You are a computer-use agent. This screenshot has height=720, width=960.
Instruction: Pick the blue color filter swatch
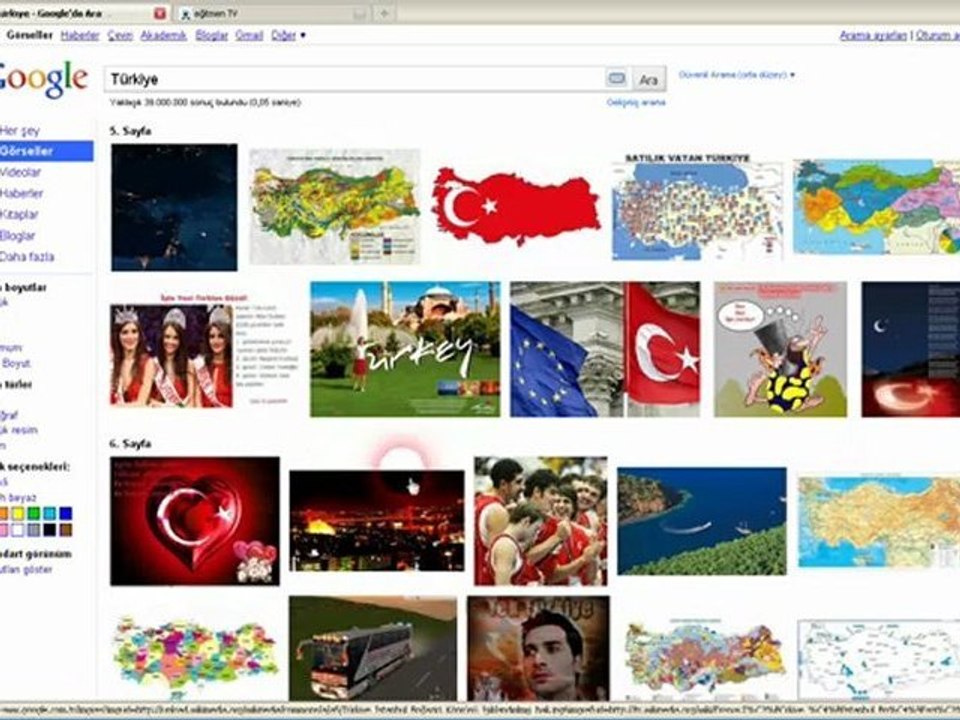pyautogui.click(x=66, y=513)
